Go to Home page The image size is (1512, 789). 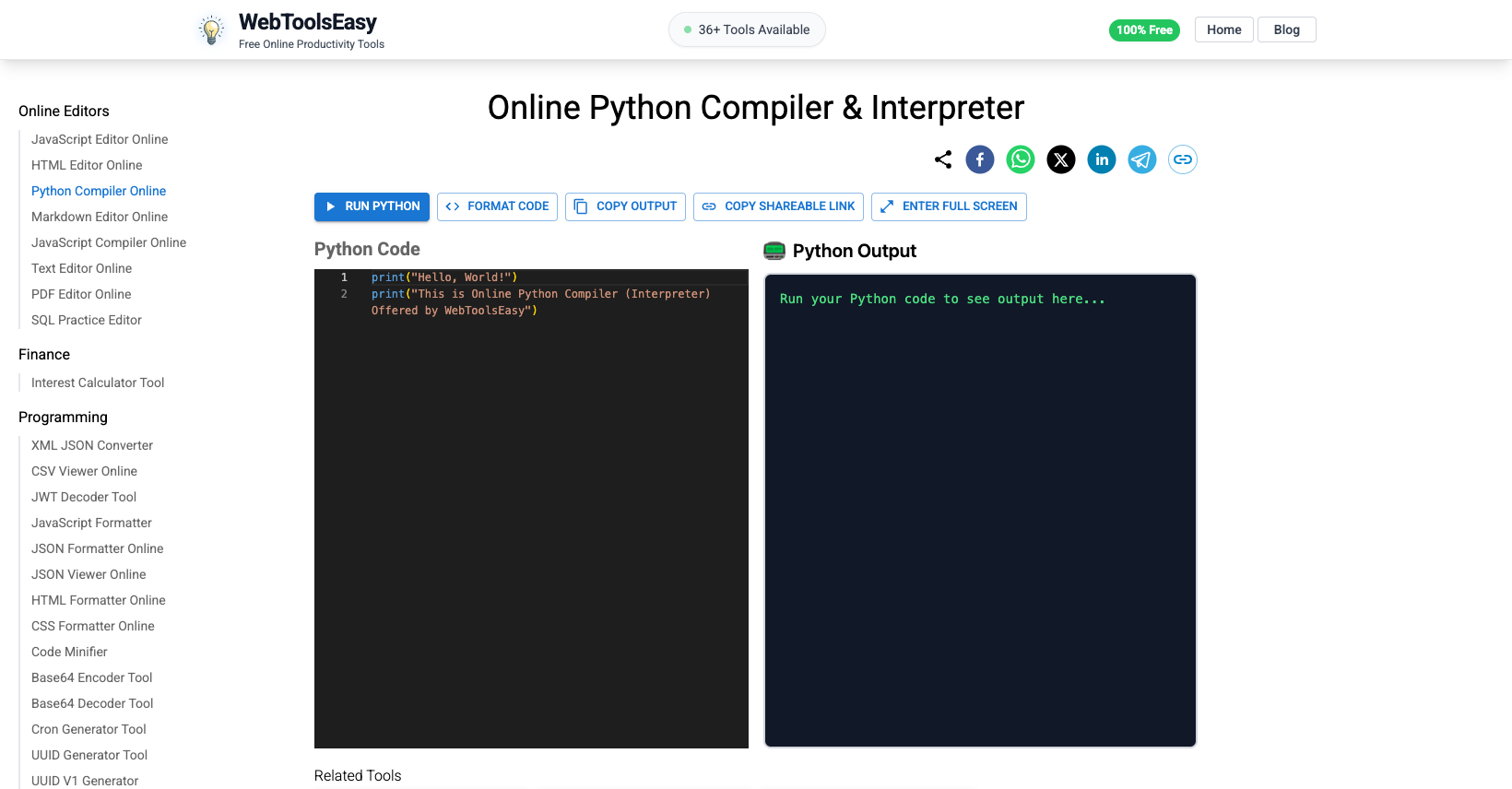[x=1224, y=29]
